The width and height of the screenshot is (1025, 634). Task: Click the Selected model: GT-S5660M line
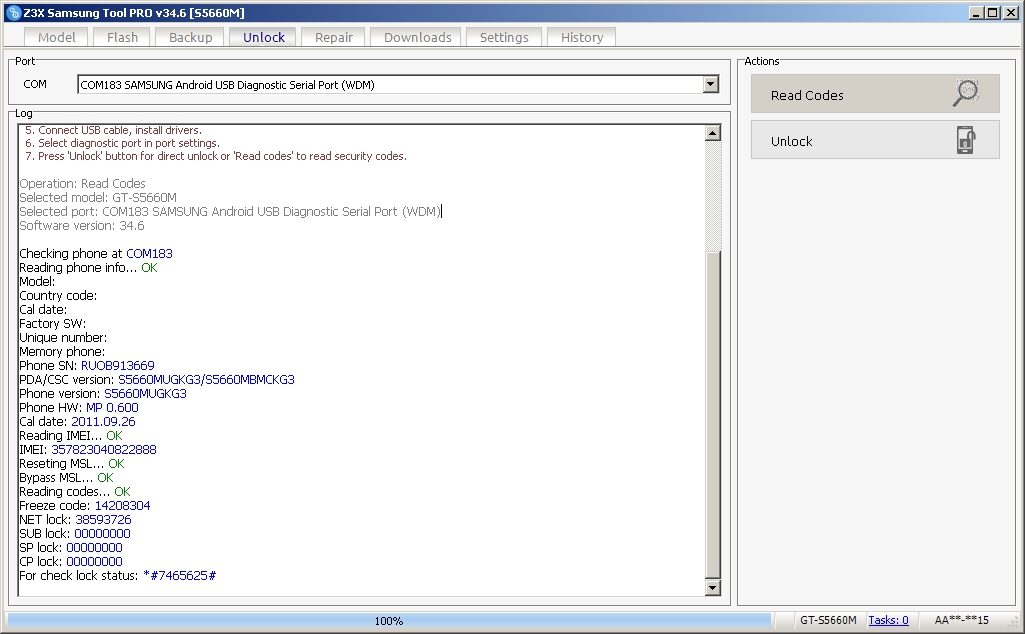(x=98, y=197)
